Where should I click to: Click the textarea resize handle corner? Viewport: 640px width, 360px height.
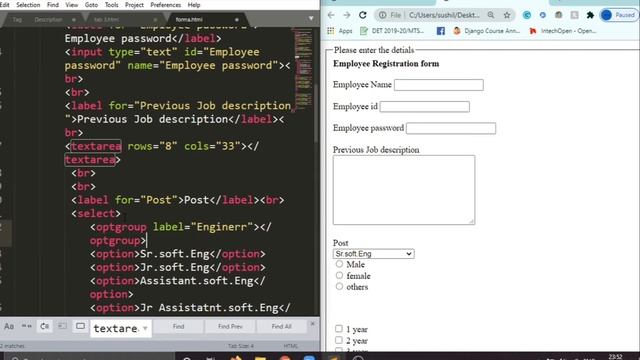click(471, 221)
